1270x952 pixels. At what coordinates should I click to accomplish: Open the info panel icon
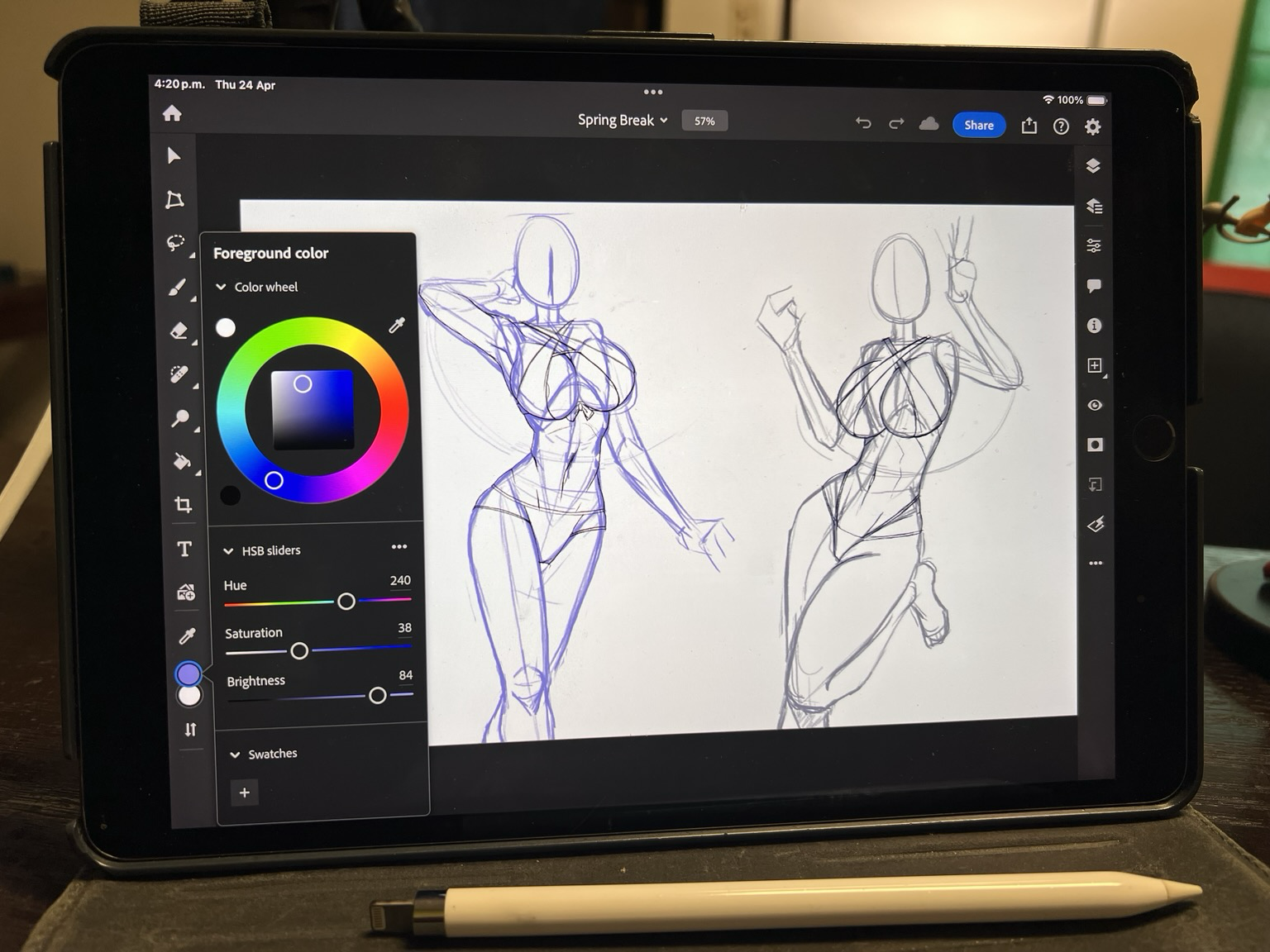(x=1094, y=326)
